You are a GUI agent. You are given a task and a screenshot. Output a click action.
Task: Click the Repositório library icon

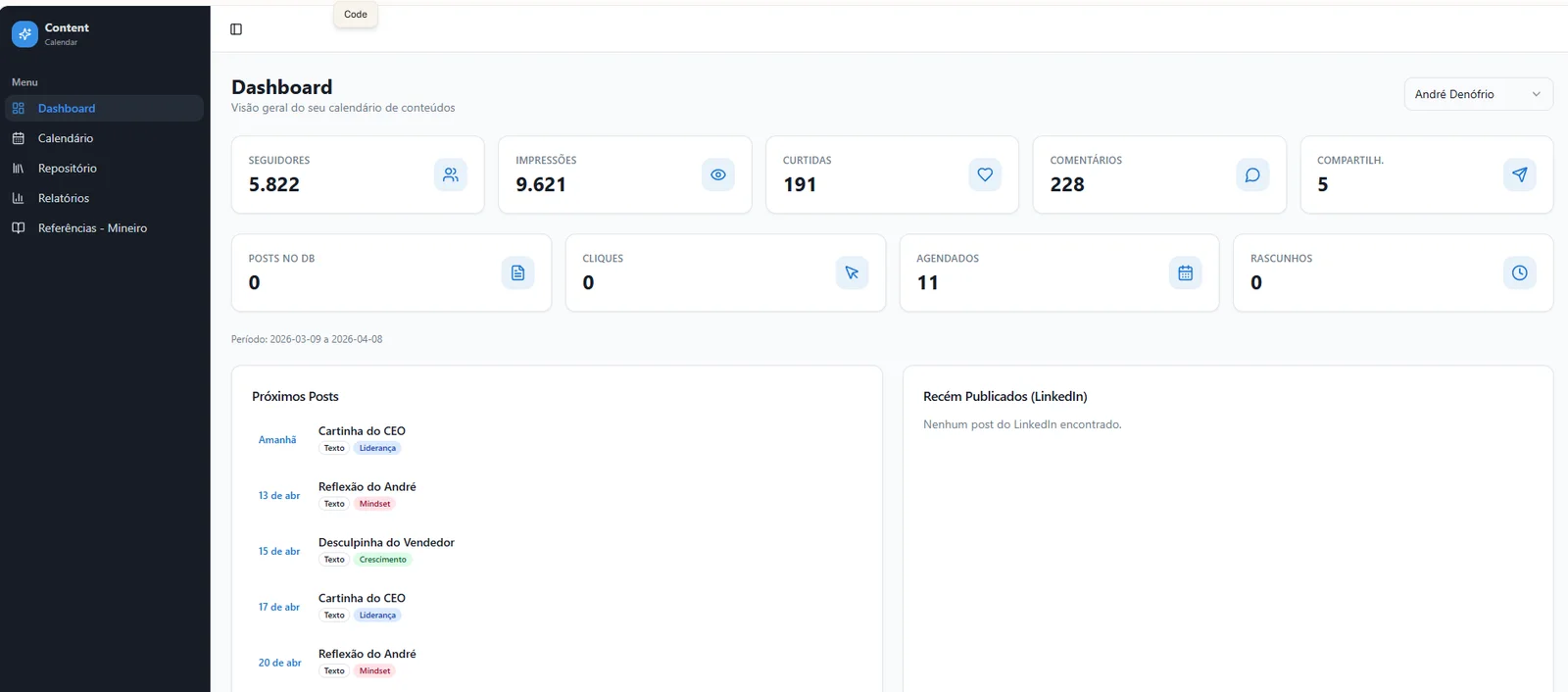[18, 169]
